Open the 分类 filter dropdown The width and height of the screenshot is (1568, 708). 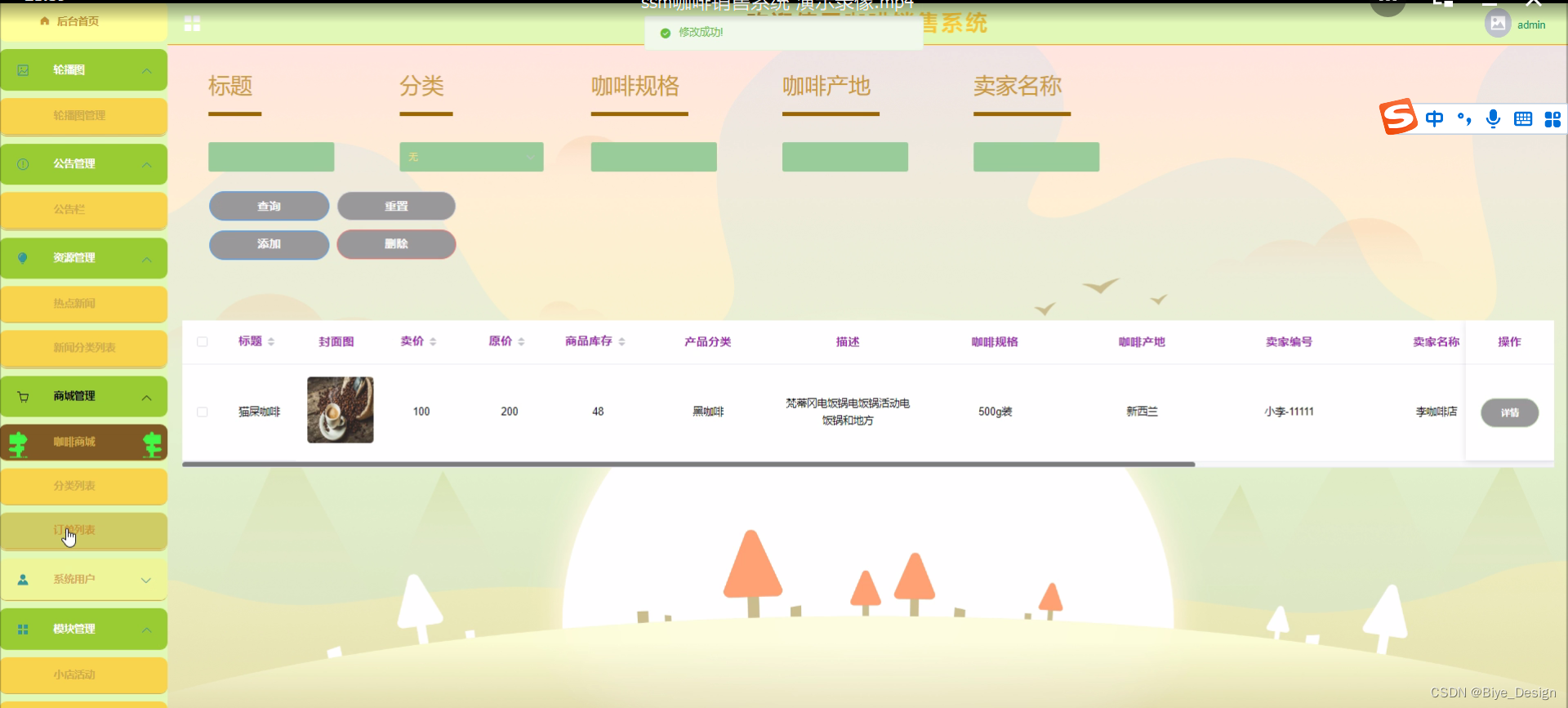tap(471, 157)
